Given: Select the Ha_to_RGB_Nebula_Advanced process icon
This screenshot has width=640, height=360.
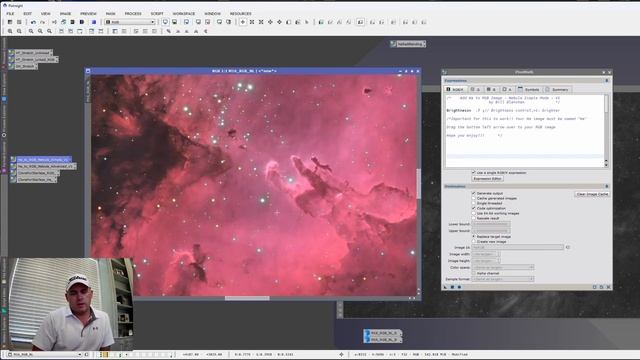Looking at the screenshot, I should (43, 166).
